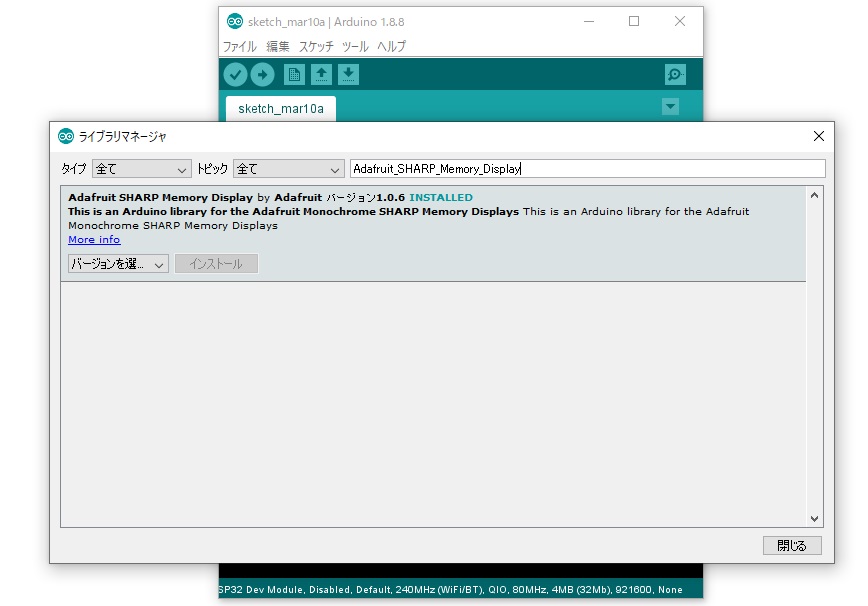Open the ツール menu

pyautogui.click(x=355, y=46)
